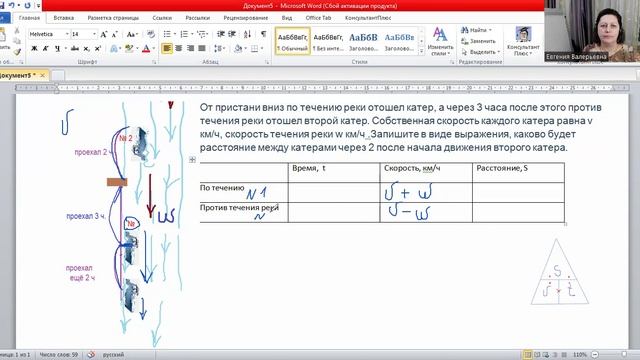640x360 pixels.
Task: Open Изменить стили menu
Action: (440, 41)
